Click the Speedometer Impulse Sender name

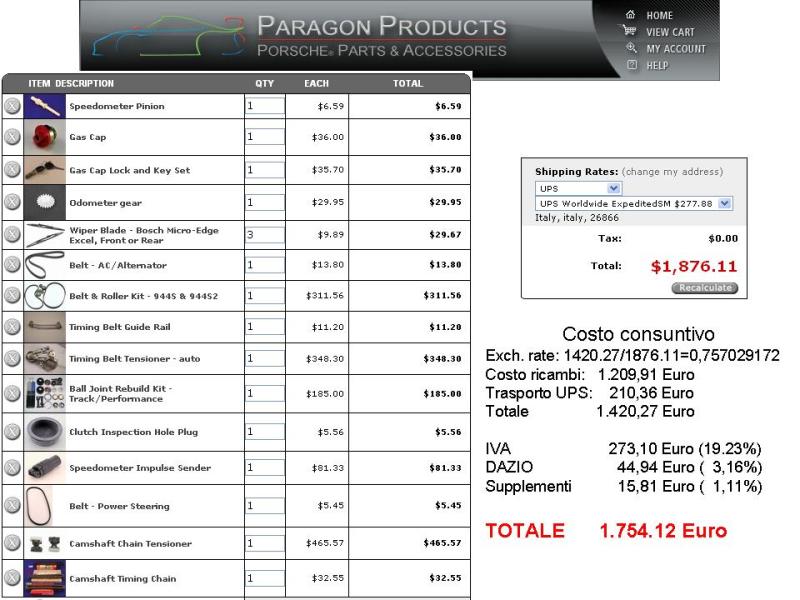(140, 468)
